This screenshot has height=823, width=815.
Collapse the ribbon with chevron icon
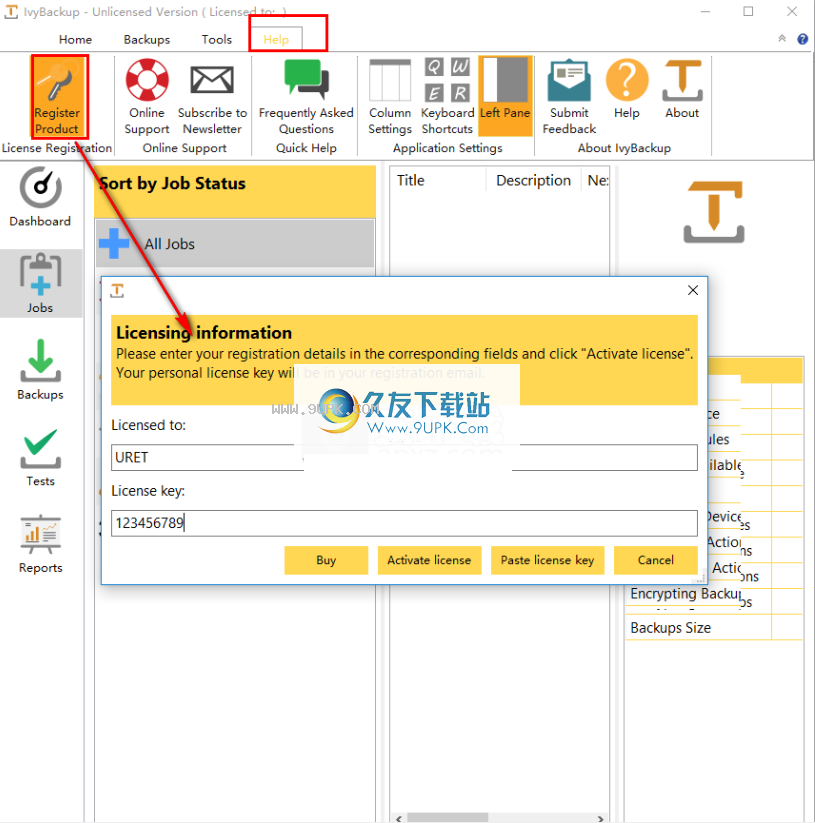[x=782, y=38]
